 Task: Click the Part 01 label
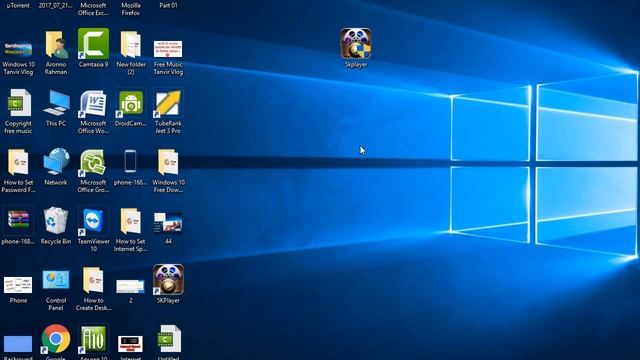pos(168,5)
